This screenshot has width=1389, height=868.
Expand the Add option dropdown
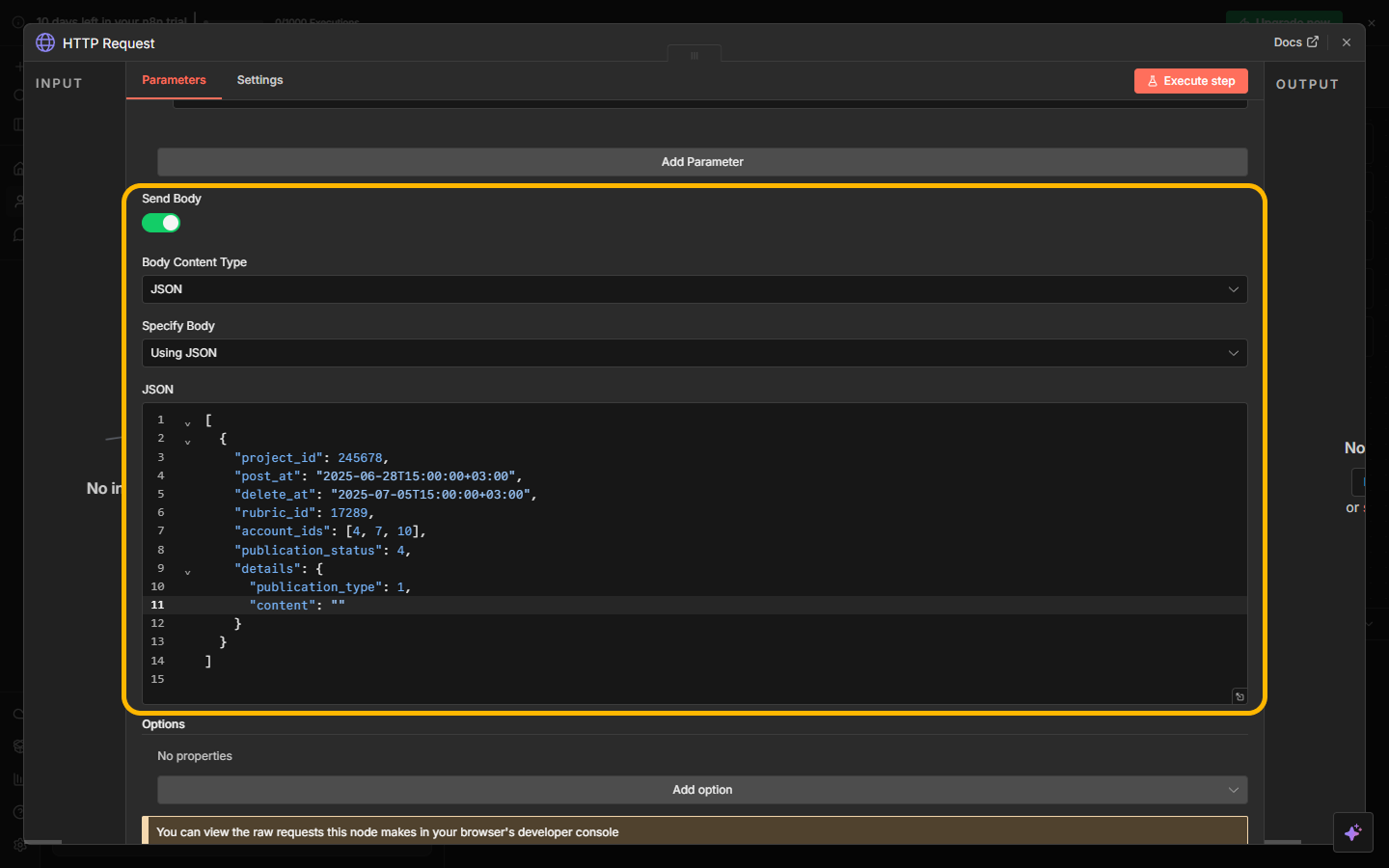point(702,790)
